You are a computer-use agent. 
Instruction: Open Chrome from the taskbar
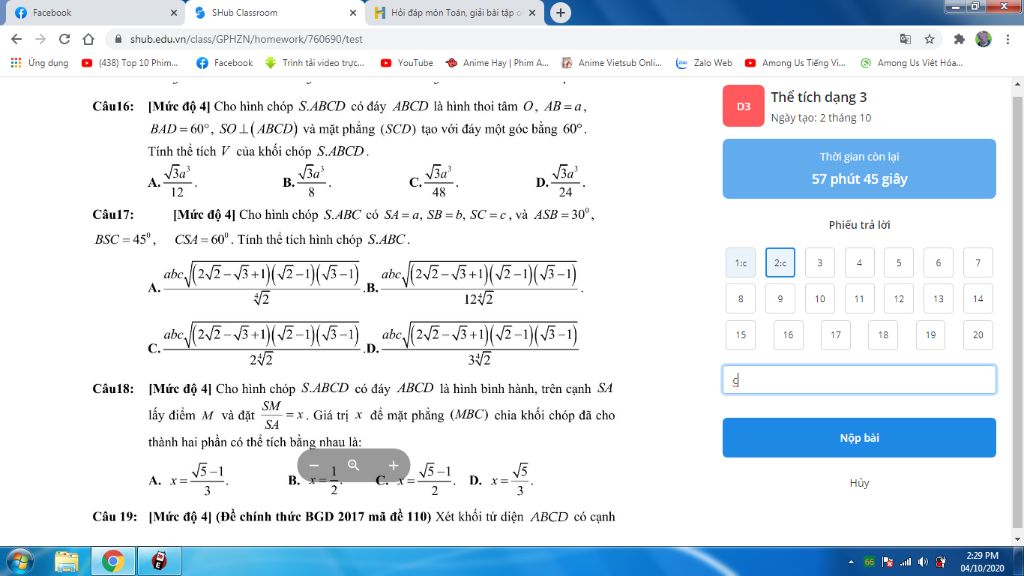click(112, 561)
